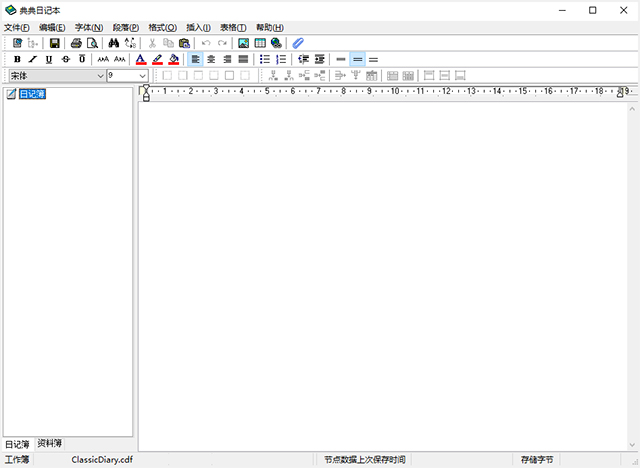Click the Save floppy disk icon
Screen dimensions: 640x468
click(54, 43)
